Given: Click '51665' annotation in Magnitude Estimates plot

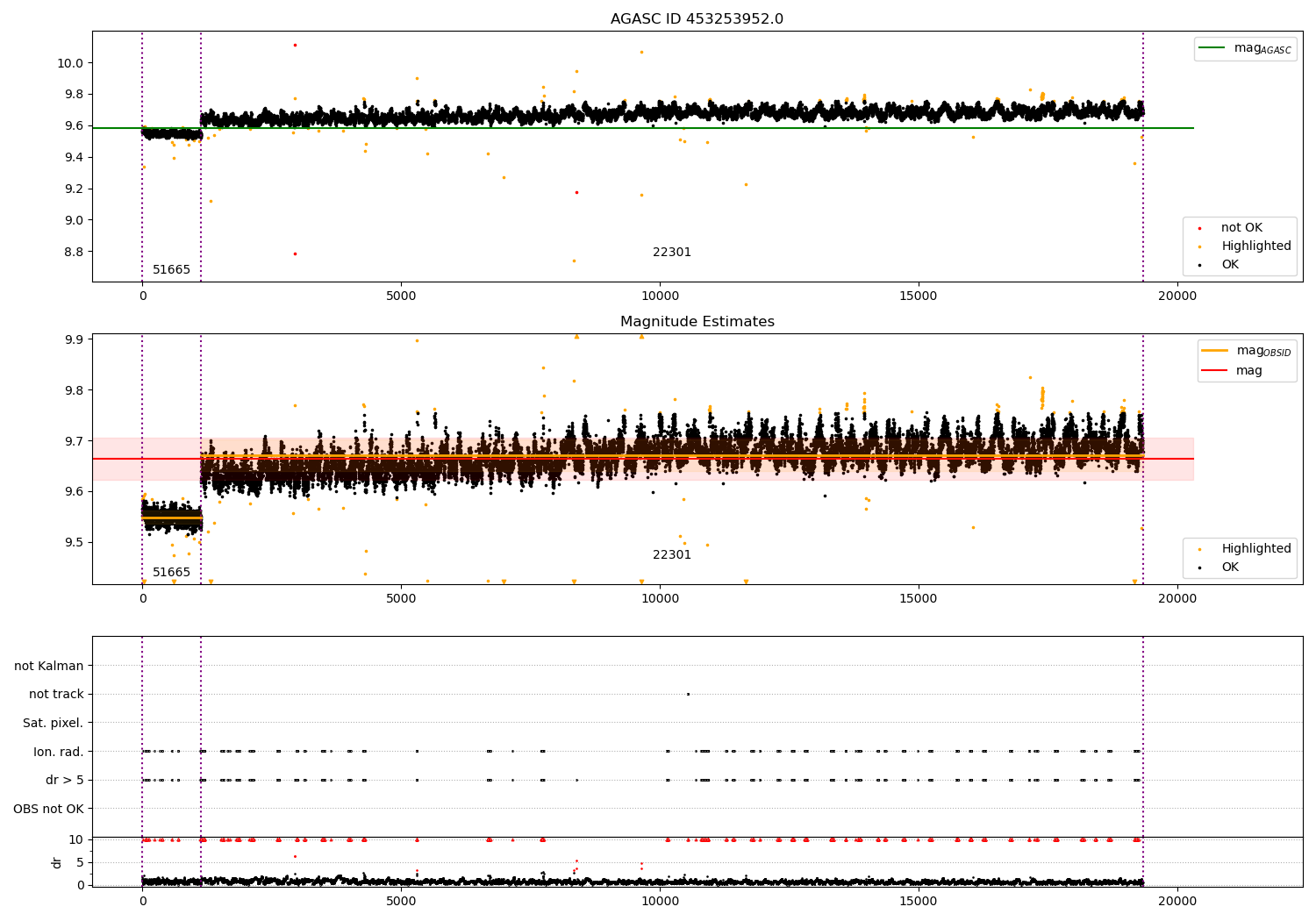Looking at the screenshot, I should tap(171, 573).
